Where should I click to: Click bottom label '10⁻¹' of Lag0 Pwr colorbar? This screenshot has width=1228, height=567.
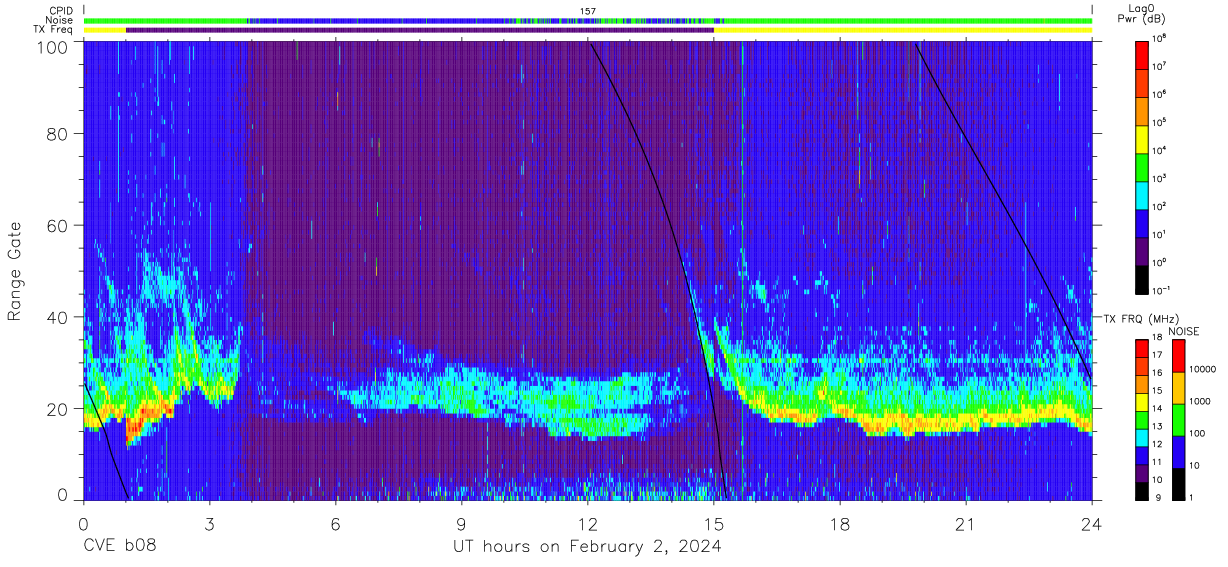point(1160,290)
